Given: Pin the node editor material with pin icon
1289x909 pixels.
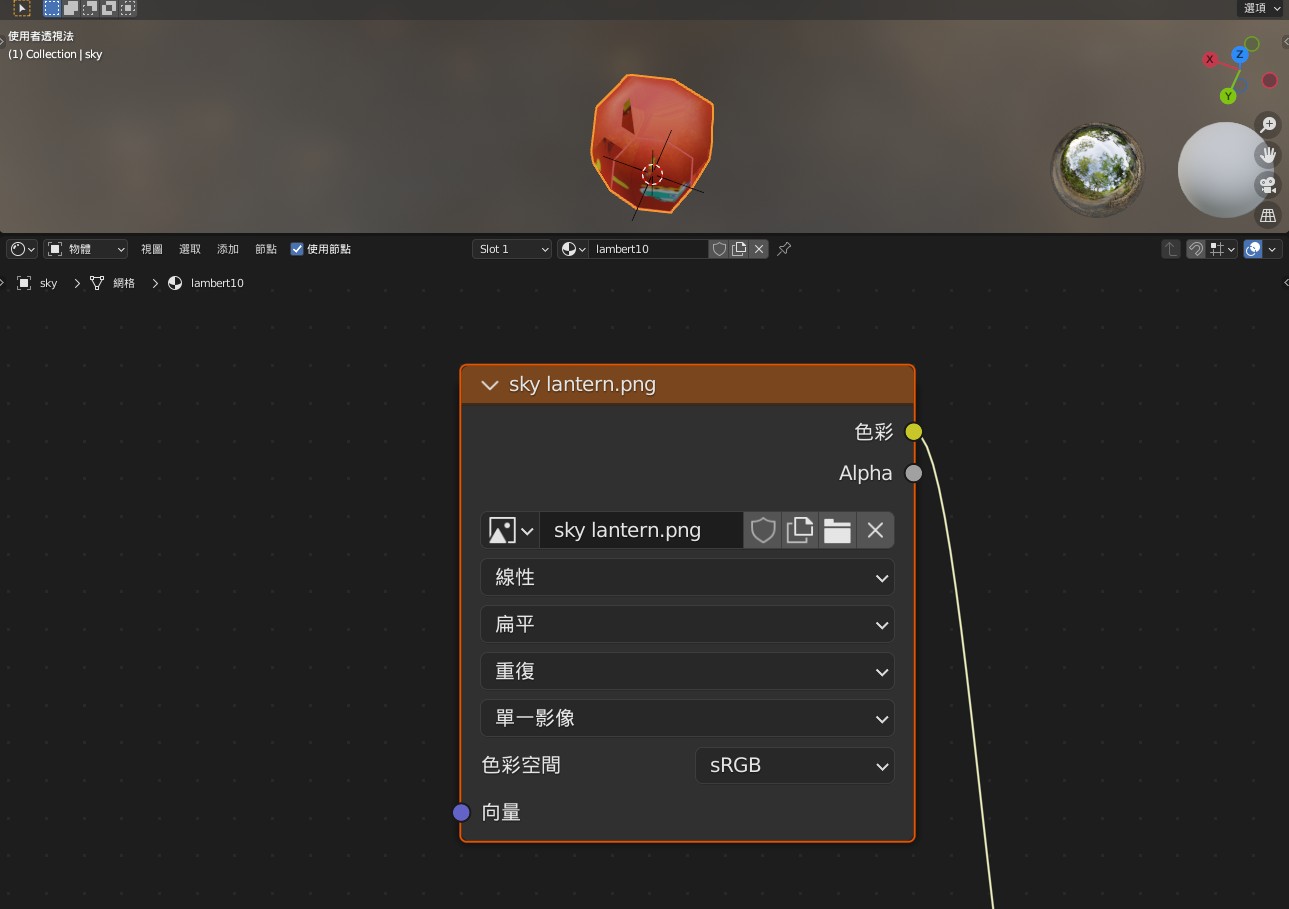Looking at the screenshot, I should coord(784,249).
